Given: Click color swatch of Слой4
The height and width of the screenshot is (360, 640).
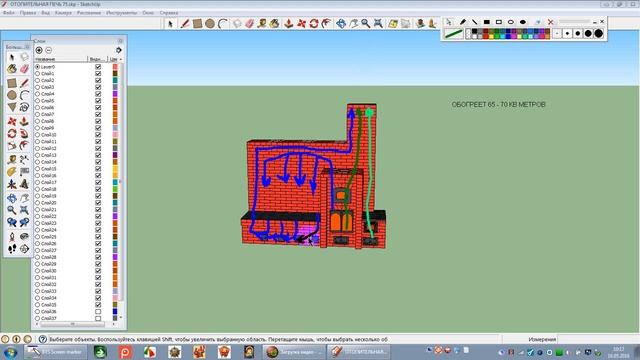Looking at the screenshot, I should 115,94.
